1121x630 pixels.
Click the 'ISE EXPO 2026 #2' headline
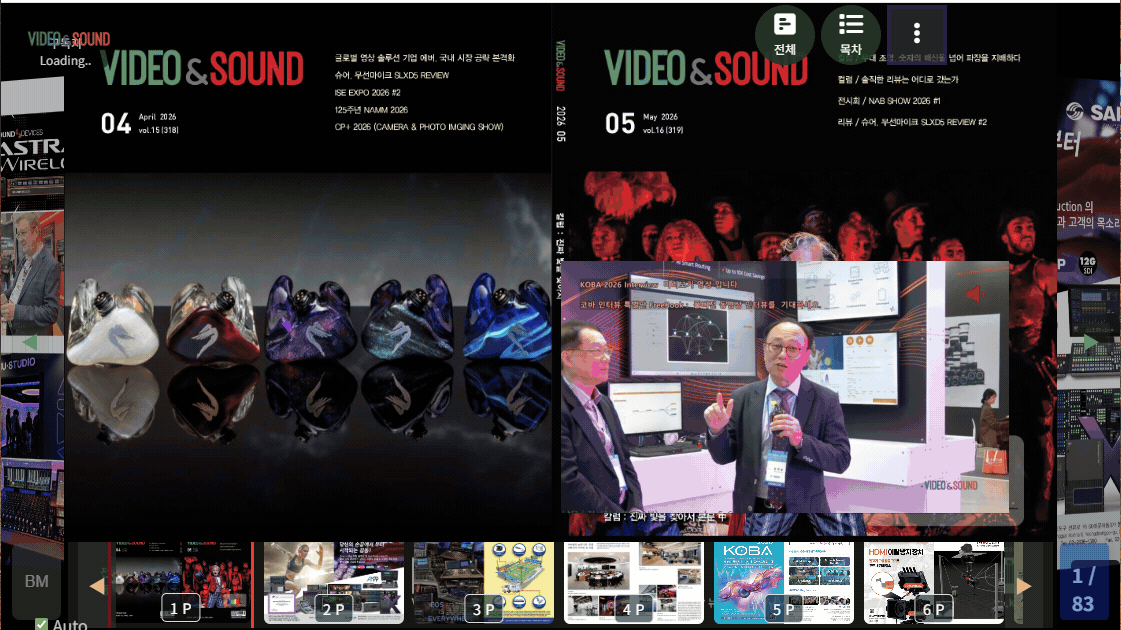click(367, 92)
